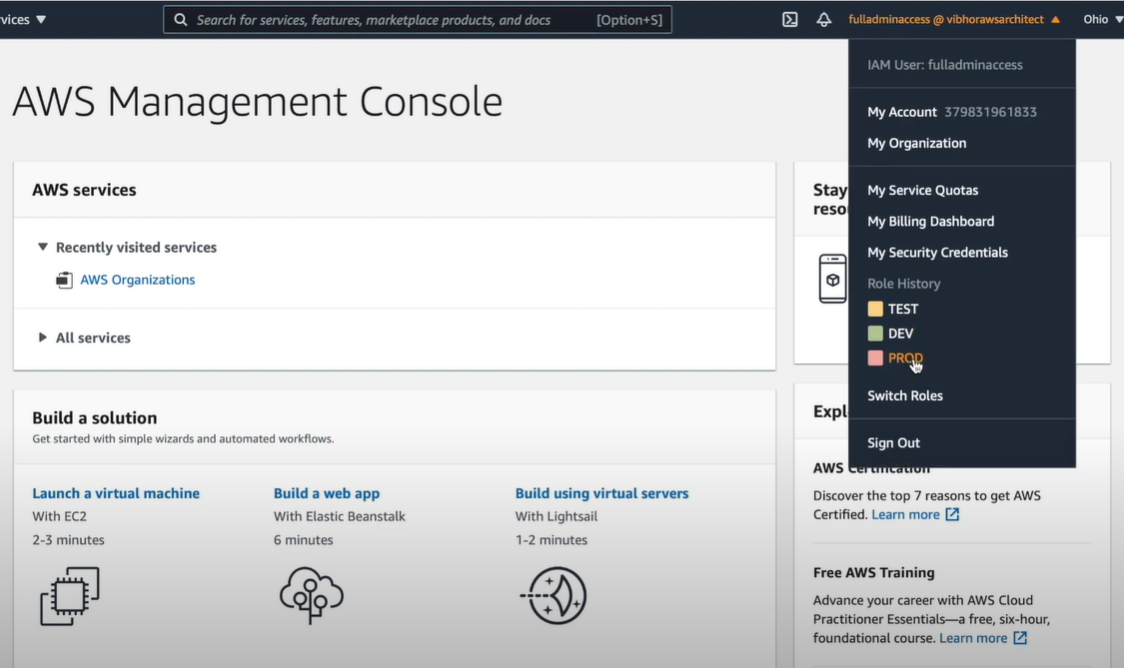Open the CloudShell terminal icon
1124x668 pixels.
[x=789, y=19]
